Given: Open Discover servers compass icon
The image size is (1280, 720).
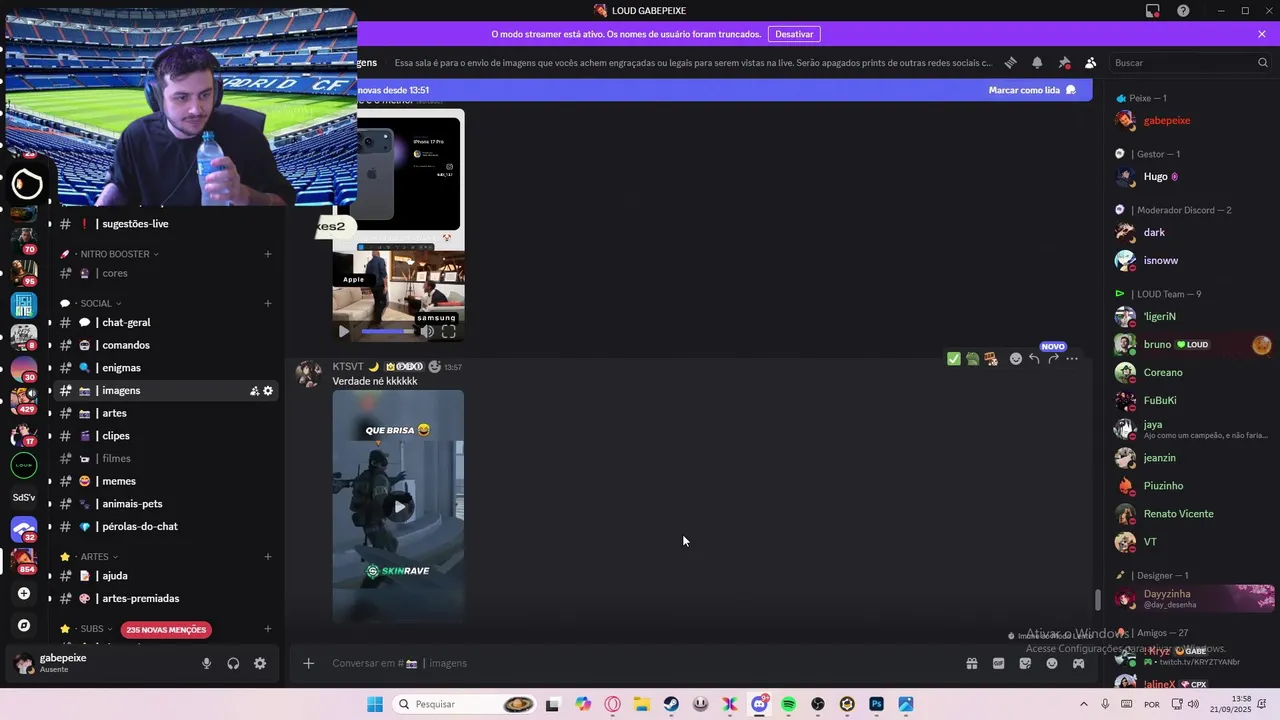Looking at the screenshot, I should pos(24,625).
